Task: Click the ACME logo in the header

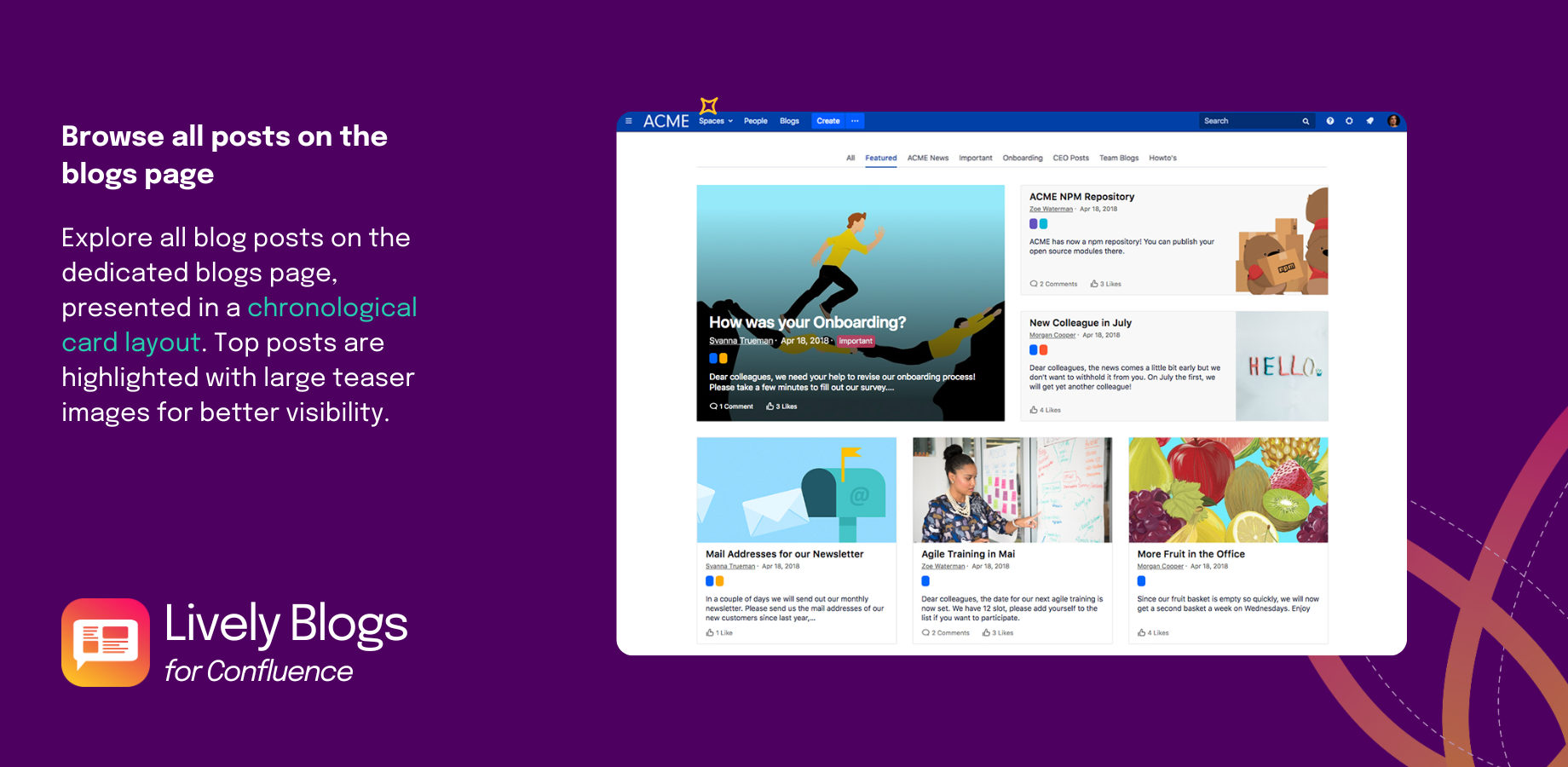Action: click(666, 121)
